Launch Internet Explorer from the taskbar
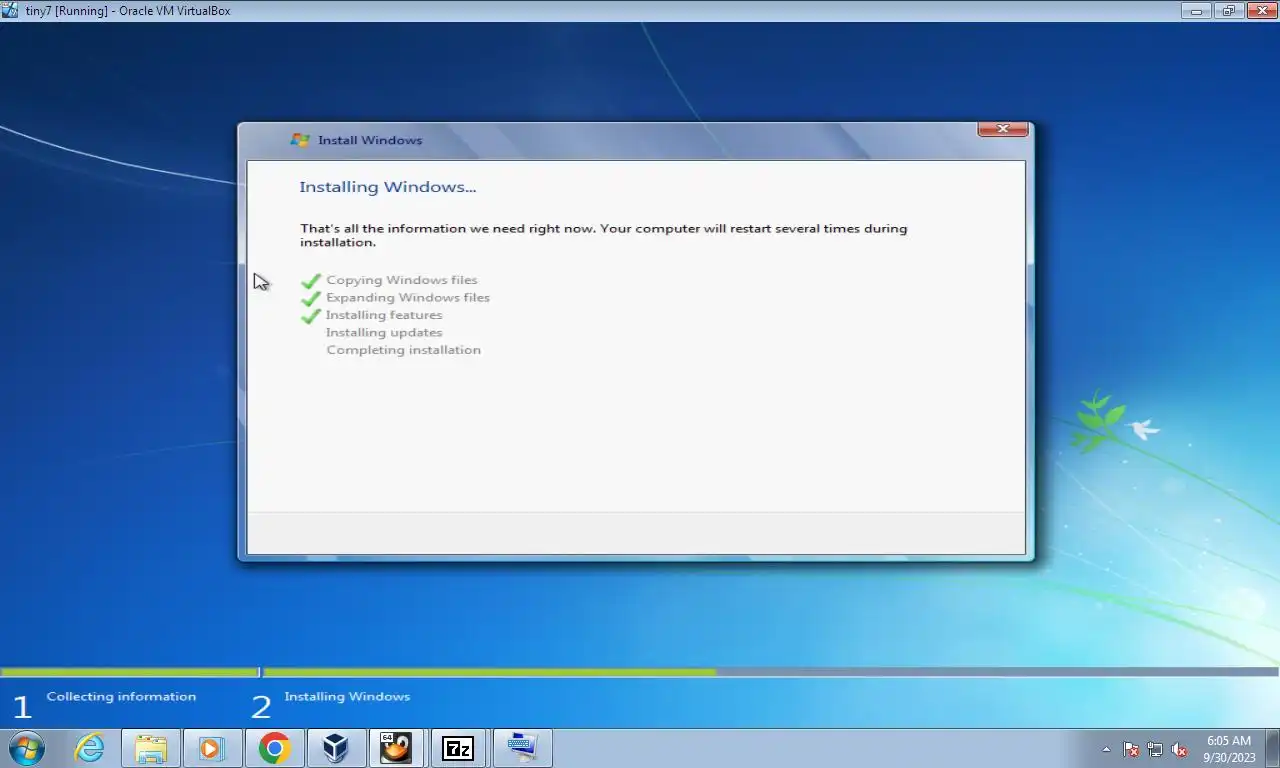 tap(89, 748)
